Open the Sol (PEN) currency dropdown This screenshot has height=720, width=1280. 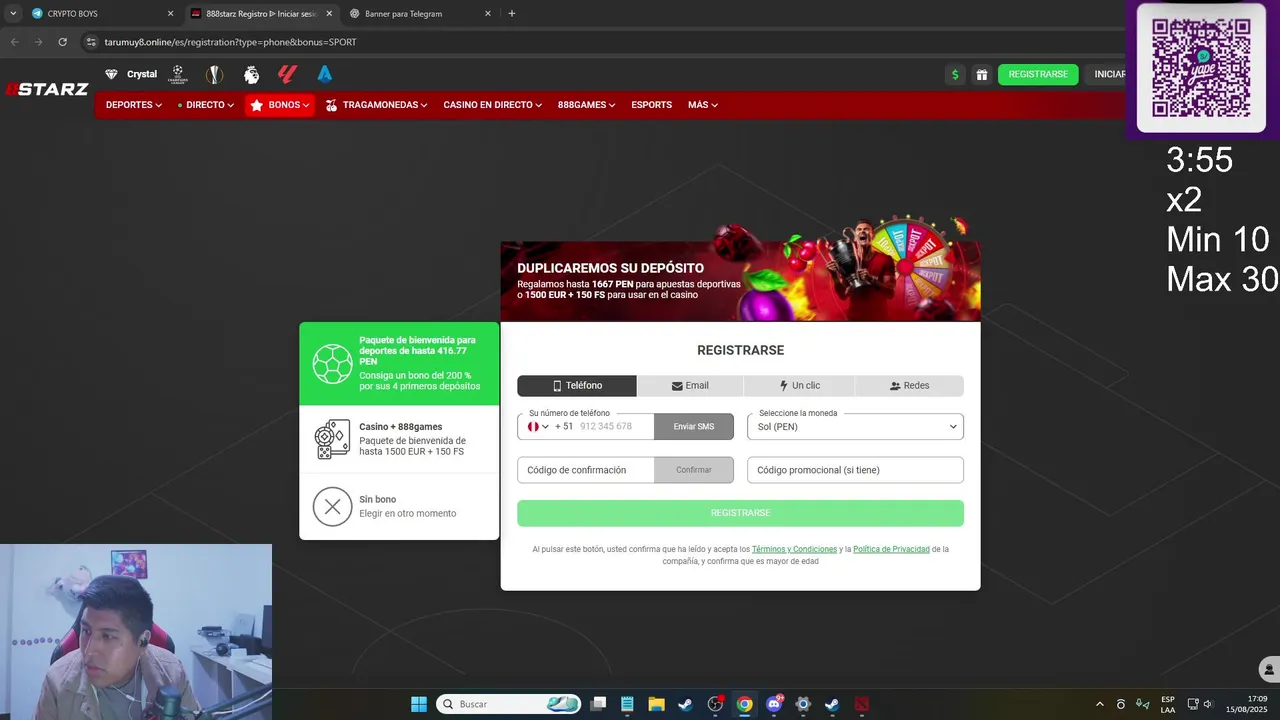[855, 427]
